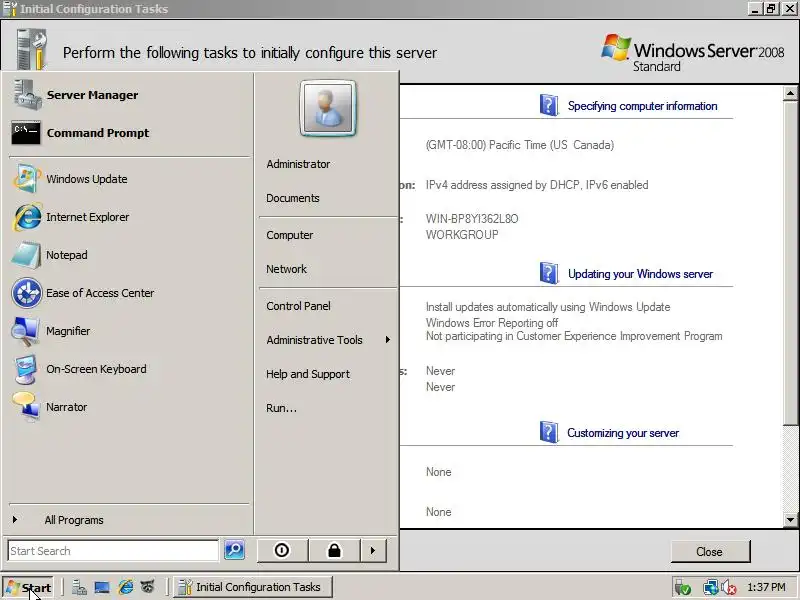Open On-Screen Keyboard icon

(x=26, y=369)
